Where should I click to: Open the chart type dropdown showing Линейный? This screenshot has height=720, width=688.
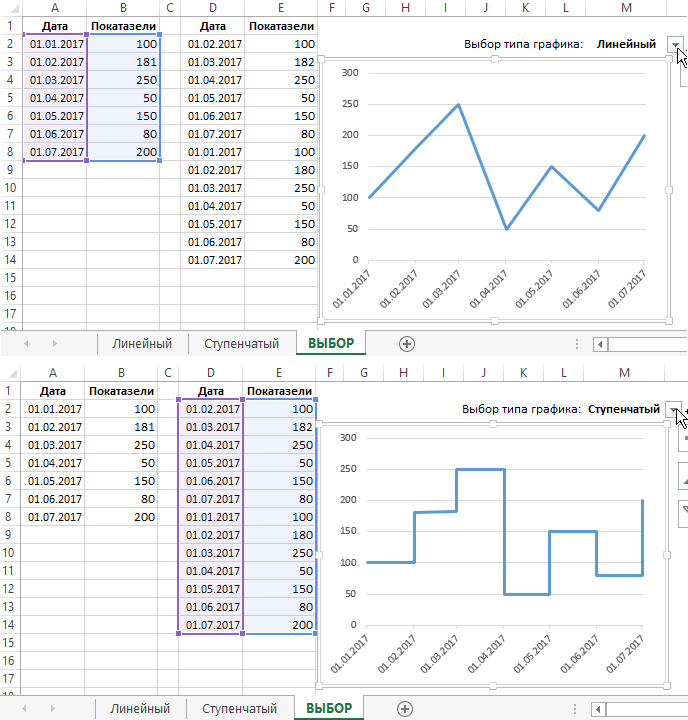[x=676, y=44]
